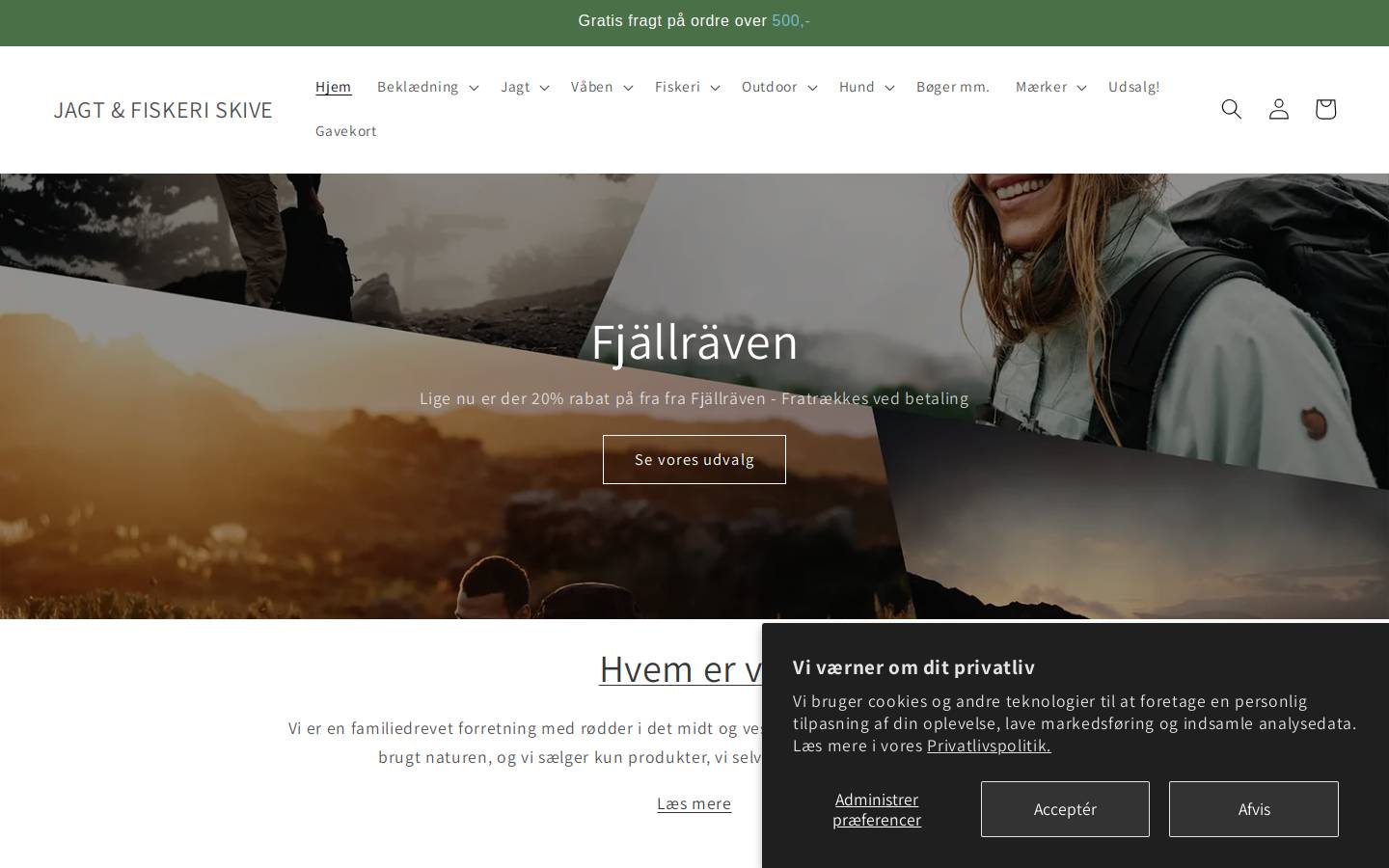Viewport: 1389px width, 868px height.
Task: Expand the Mærker dropdown menu
Action: click(x=1050, y=87)
